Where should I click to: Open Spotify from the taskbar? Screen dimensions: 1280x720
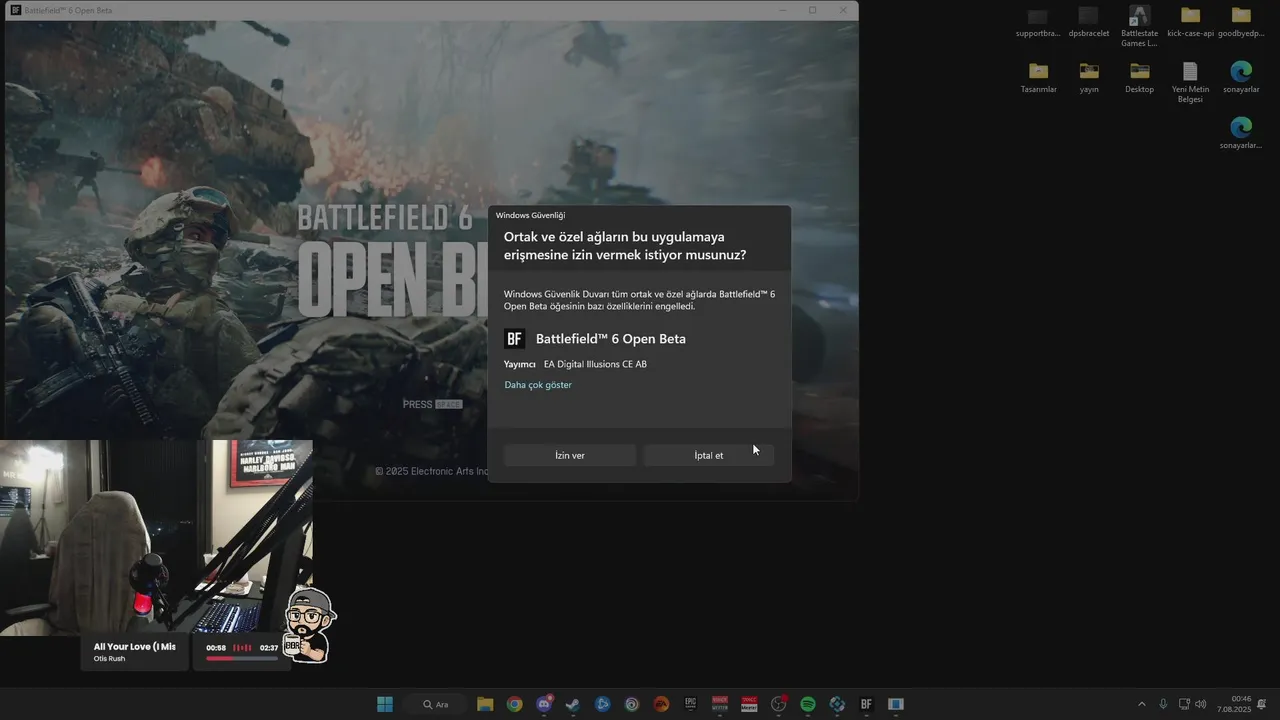point(808,704)
